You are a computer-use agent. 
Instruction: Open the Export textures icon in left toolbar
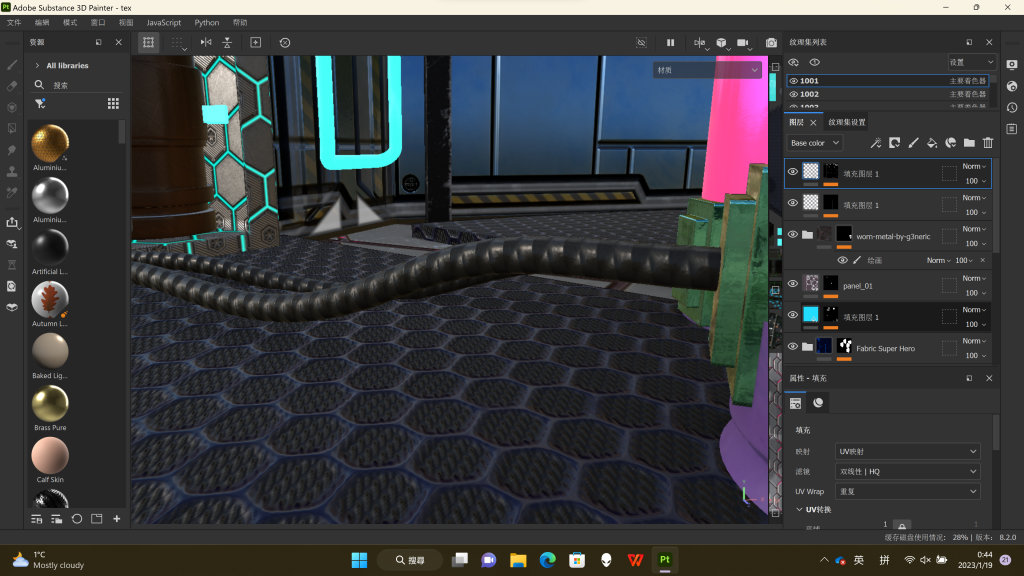tap(12, 223)
